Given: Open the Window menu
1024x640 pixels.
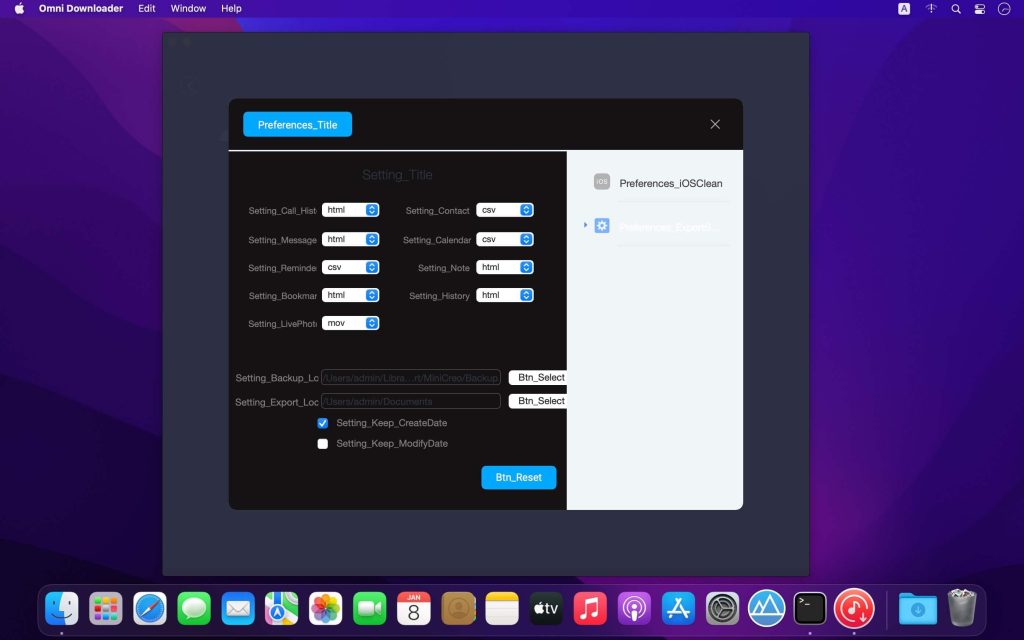Looking at the screenshot, I should pos(188,8).
